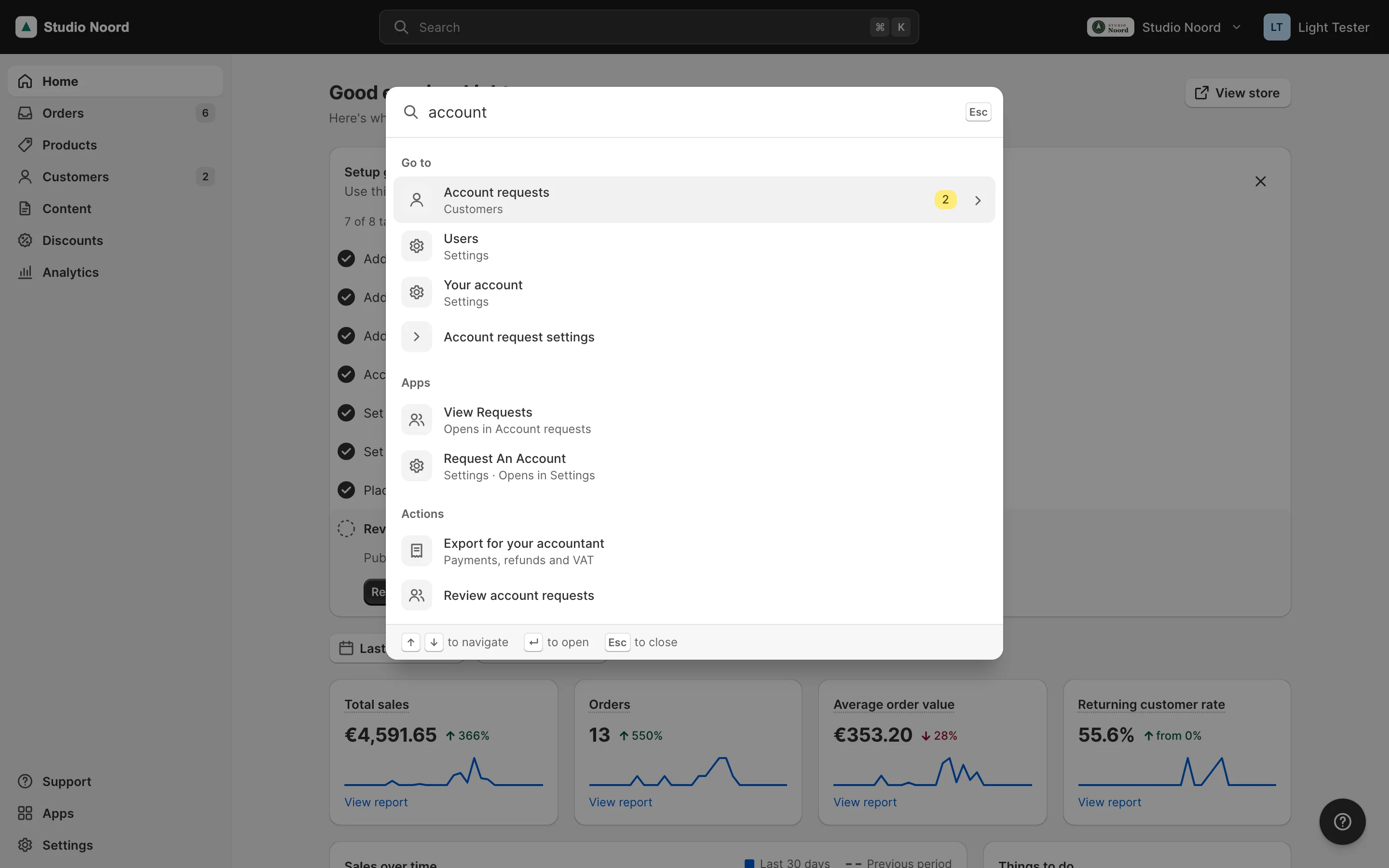Viewport: 1389px width, 868px height.
Task: Focus the search field containing 'account'
Action: click(x=689, y=112)
